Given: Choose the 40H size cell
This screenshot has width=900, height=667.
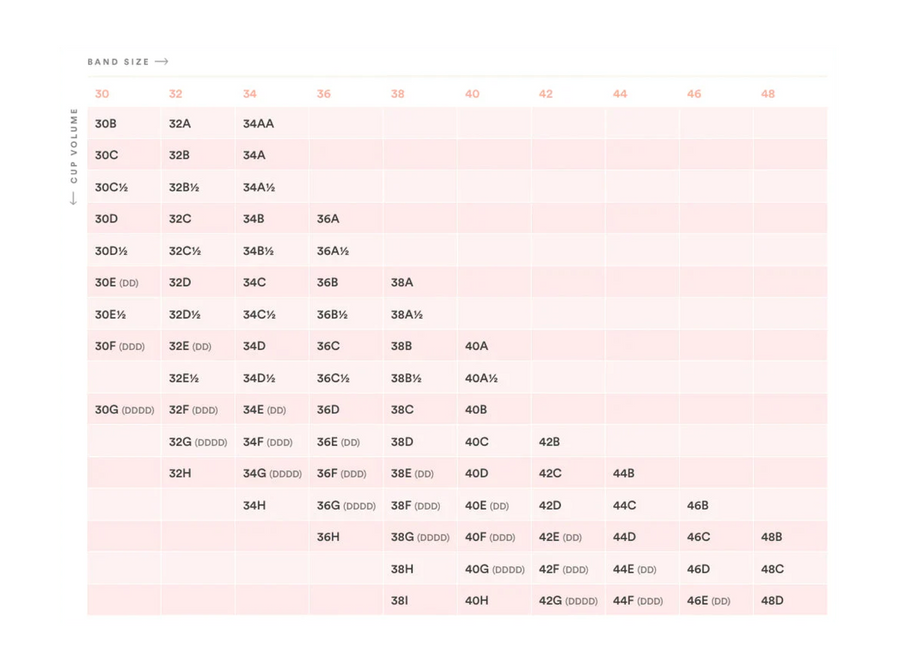Looking at the screenshot, I should 477,601.
